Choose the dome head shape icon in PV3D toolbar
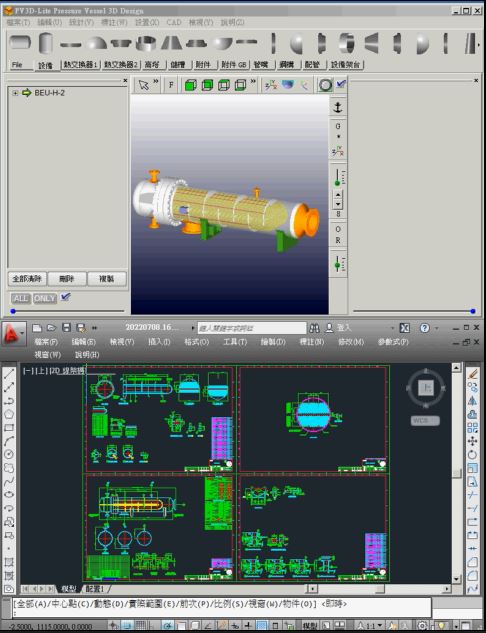Image resolution: width=486 pixels, height=633 pixels. tap(97, 43)
